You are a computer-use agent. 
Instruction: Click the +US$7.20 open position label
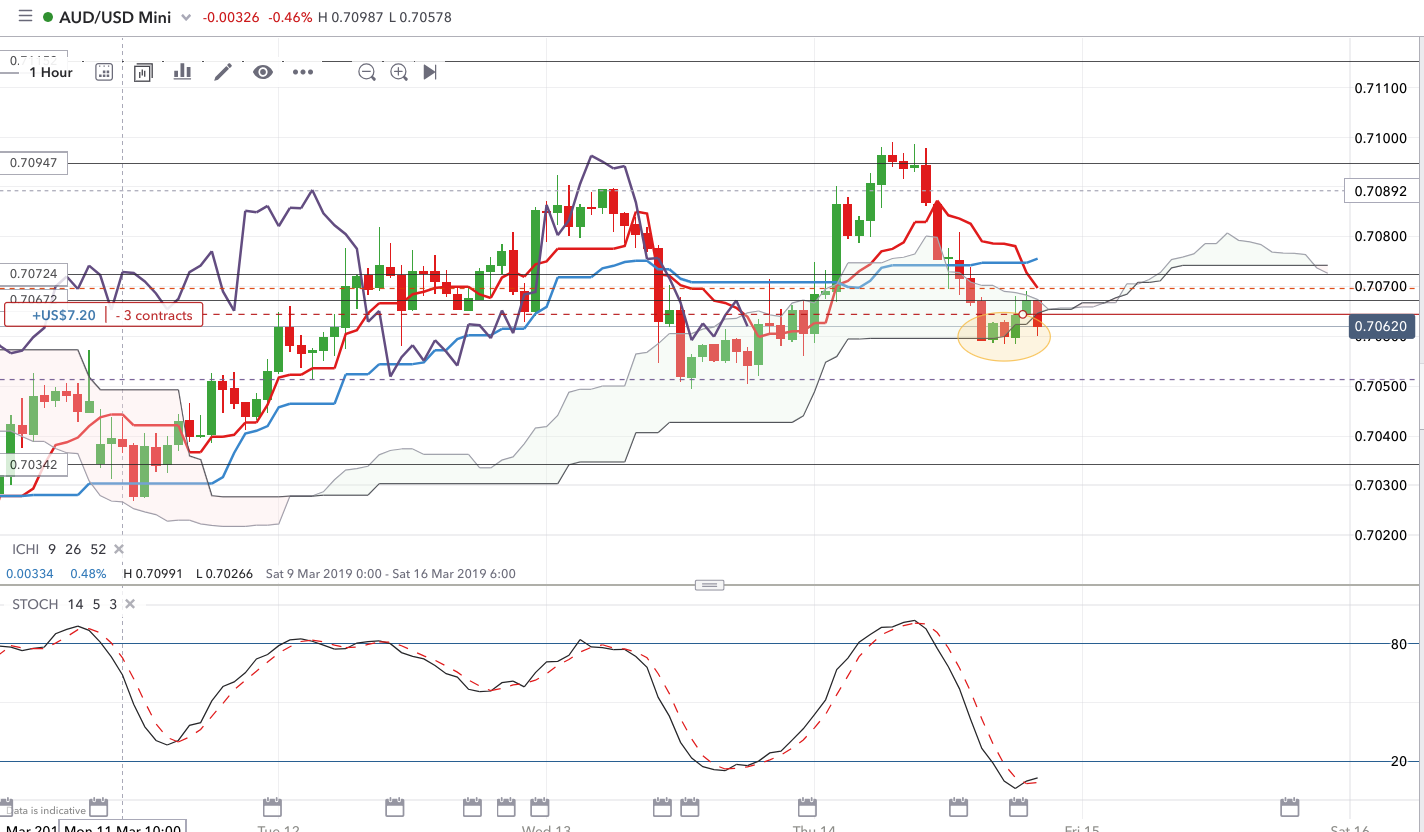coord(66,315)
